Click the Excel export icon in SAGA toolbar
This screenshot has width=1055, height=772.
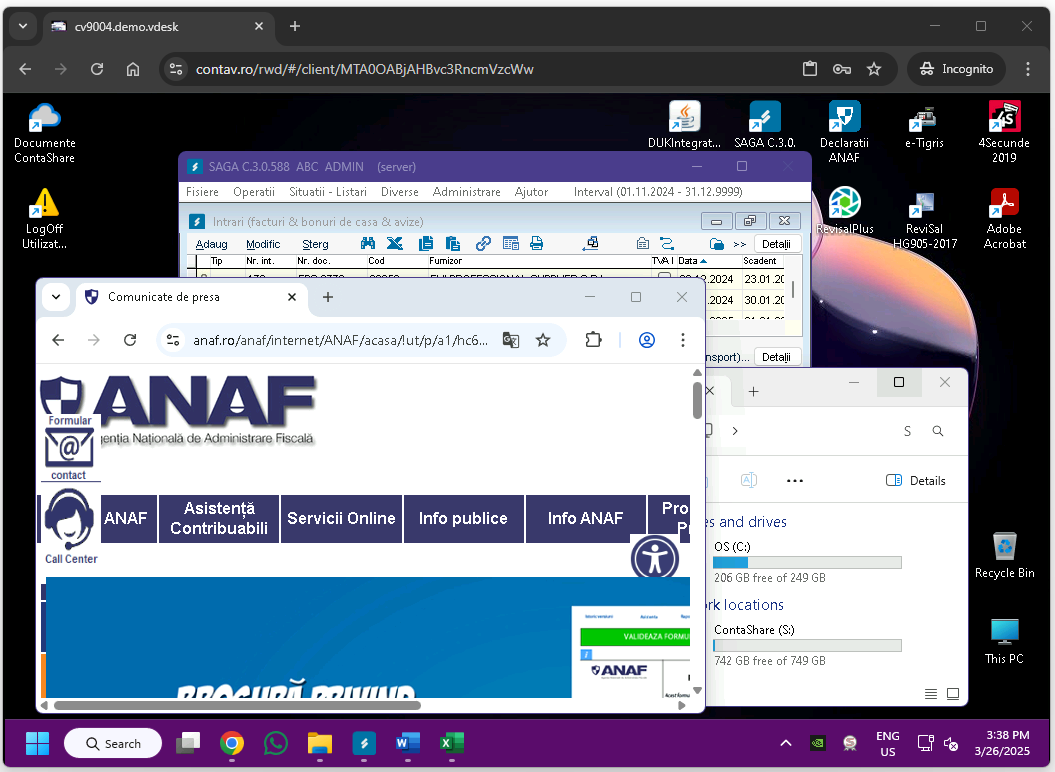[x=395, y=243]
